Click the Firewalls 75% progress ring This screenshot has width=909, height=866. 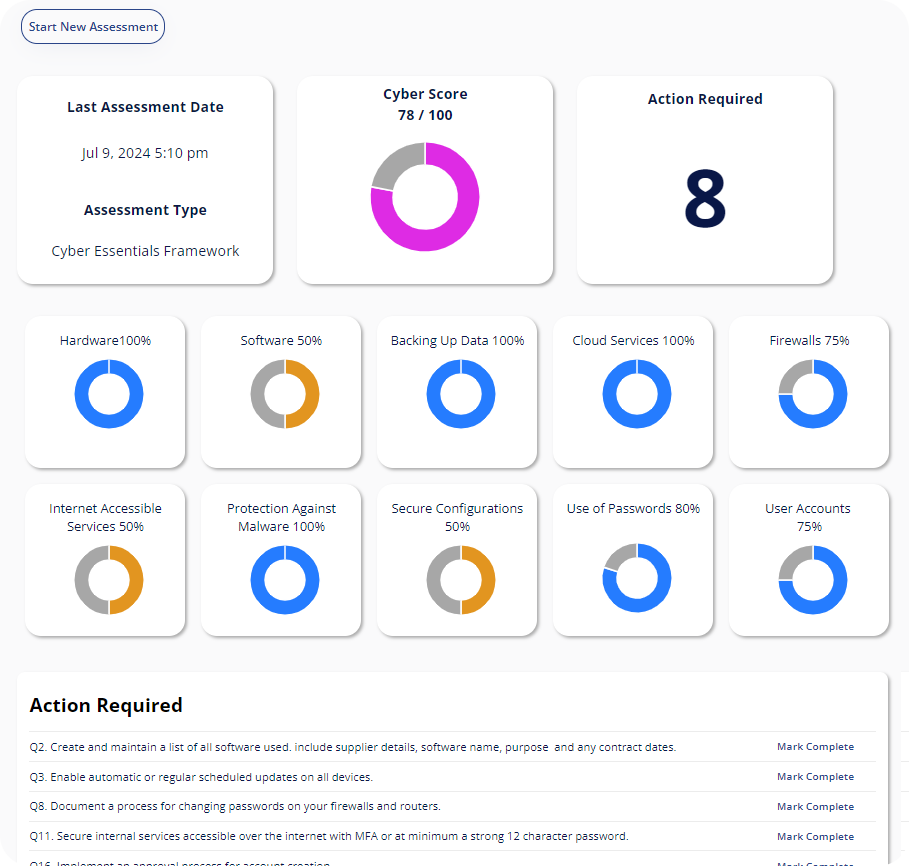[x=808, y=393]
